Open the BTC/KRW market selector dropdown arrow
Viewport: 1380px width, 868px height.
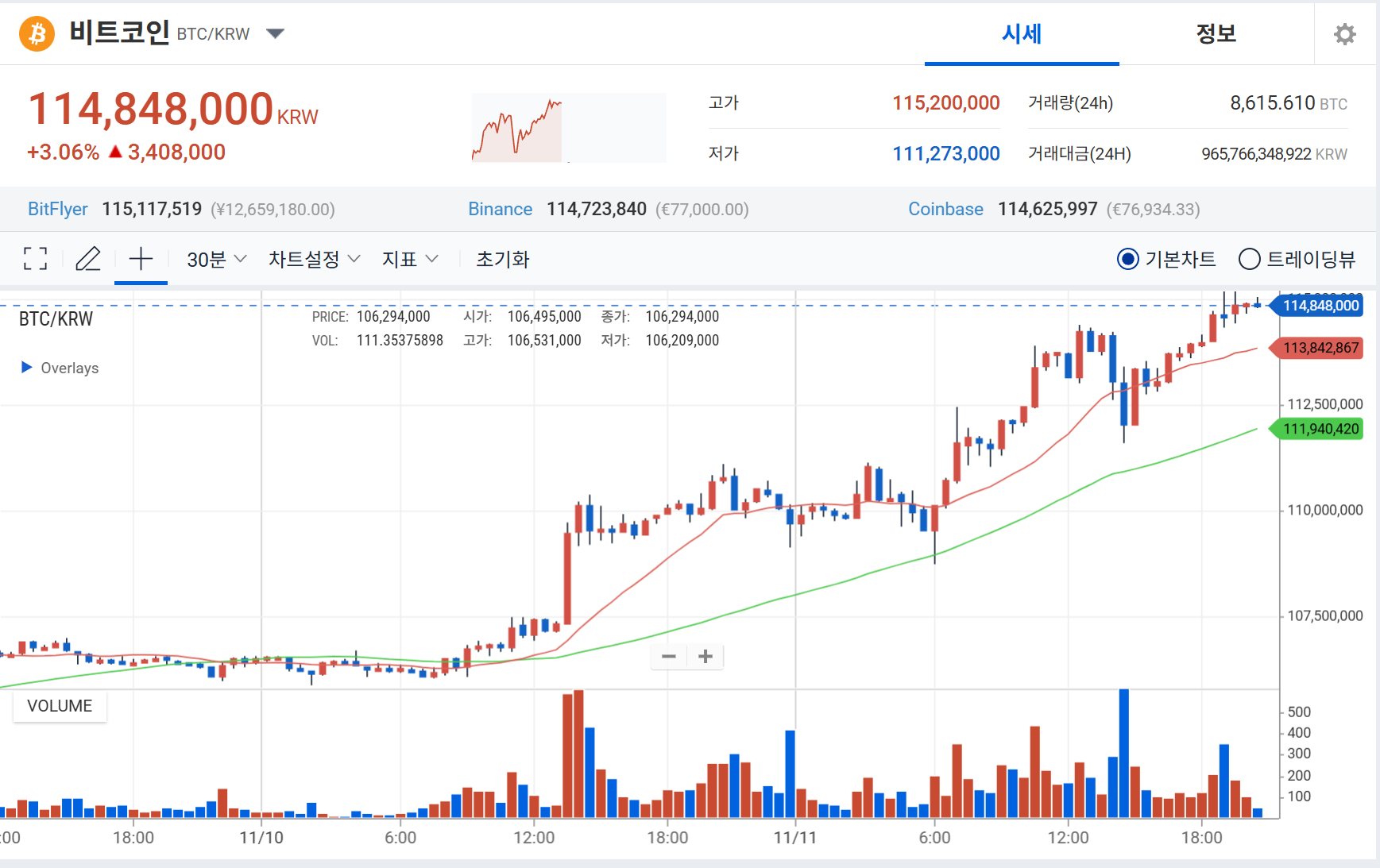click(275, 33)
